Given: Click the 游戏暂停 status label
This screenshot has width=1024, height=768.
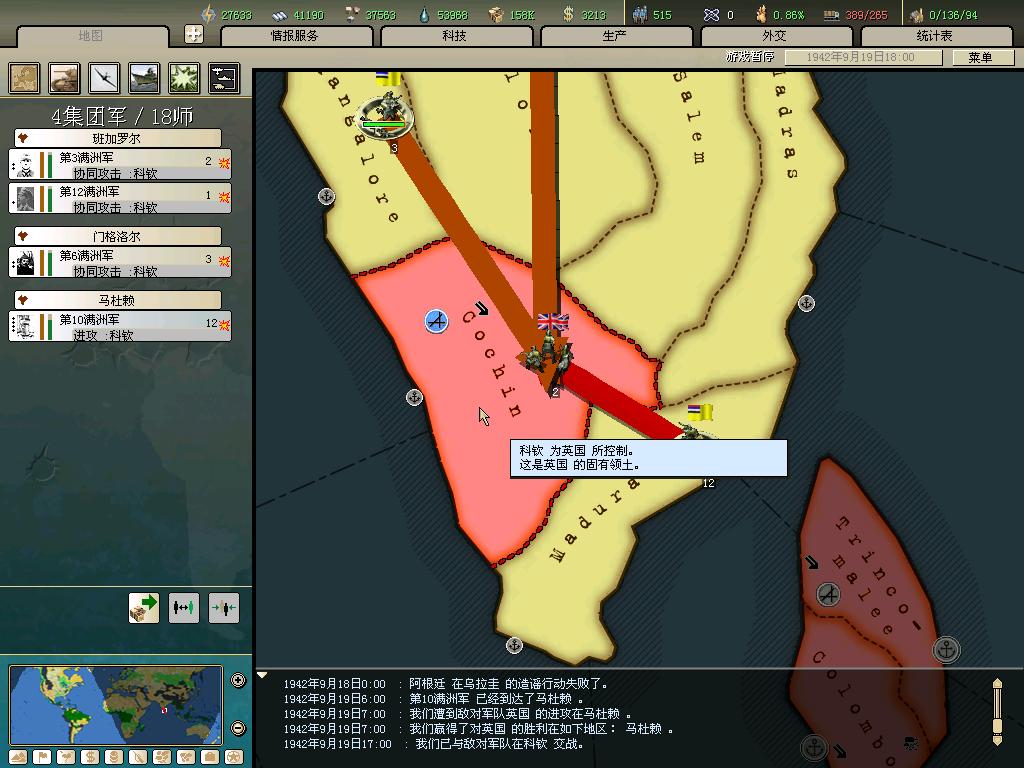Looking at the screenshot, I should (750, 57).
